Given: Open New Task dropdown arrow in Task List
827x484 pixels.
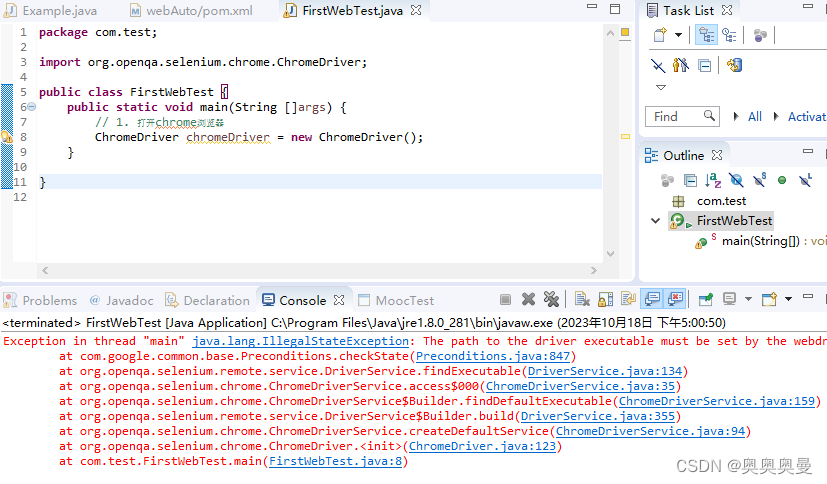Looking at the screenshot, I should (678, 35).
